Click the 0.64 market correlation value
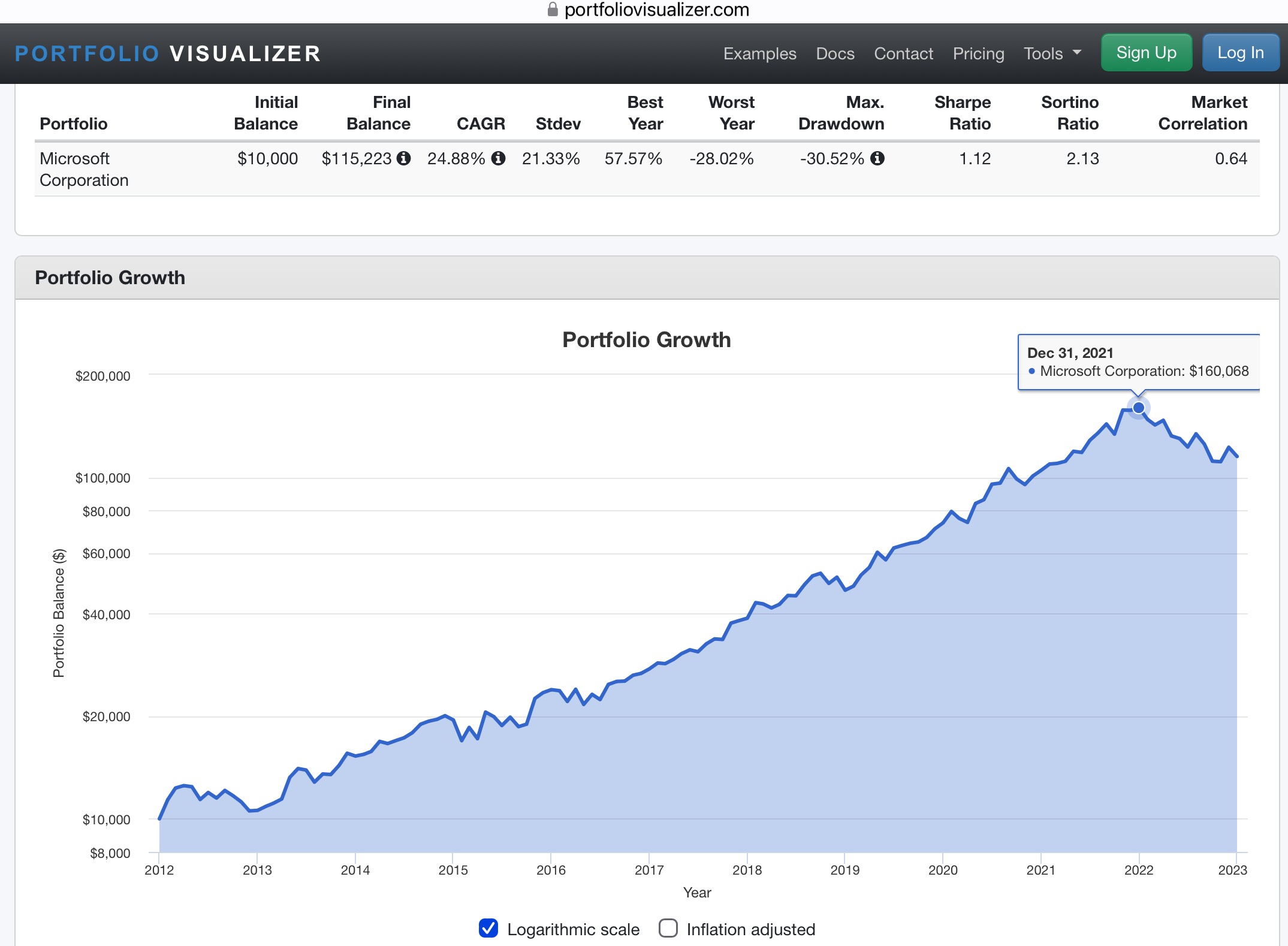This screenshot has width=1288, height=946. 1231,158
